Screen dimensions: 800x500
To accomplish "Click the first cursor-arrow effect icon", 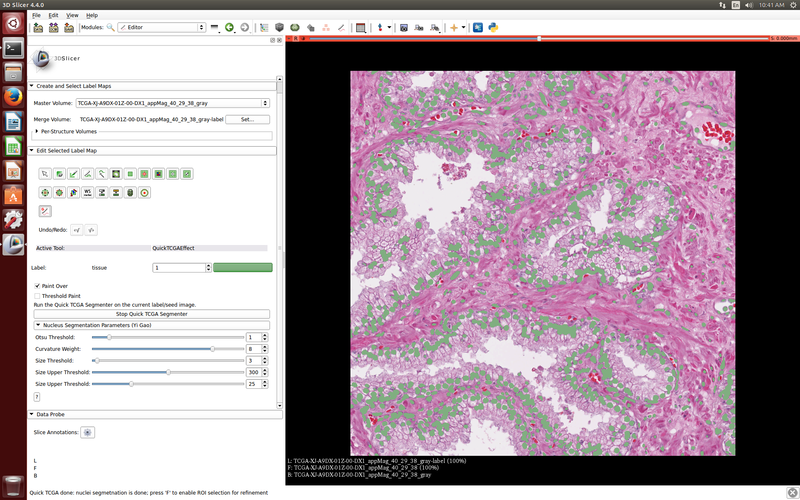I will pos(45,174).
